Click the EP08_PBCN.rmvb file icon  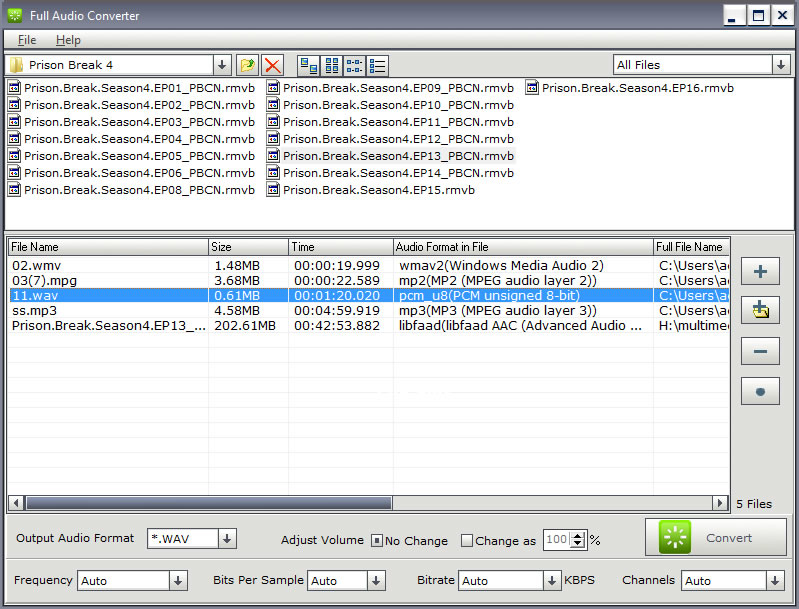click(x=14, y=190)
